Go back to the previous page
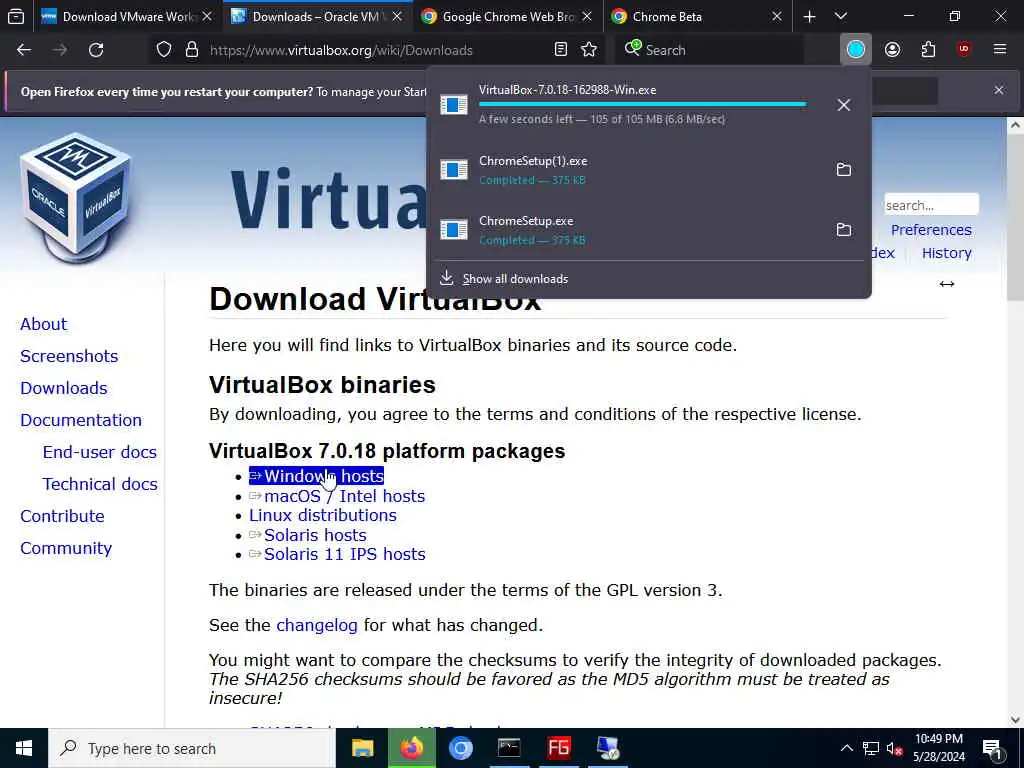Viewport: 1024px width, 768px height. point(24,50)
